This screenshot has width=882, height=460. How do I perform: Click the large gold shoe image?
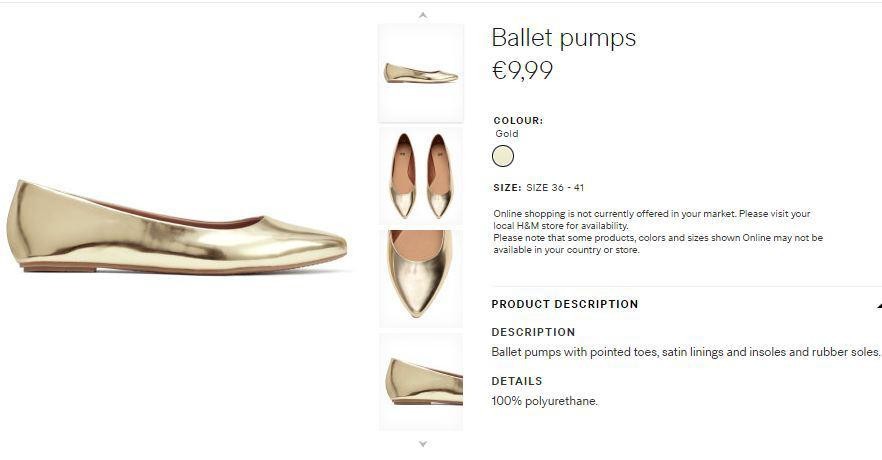point(177,228)
